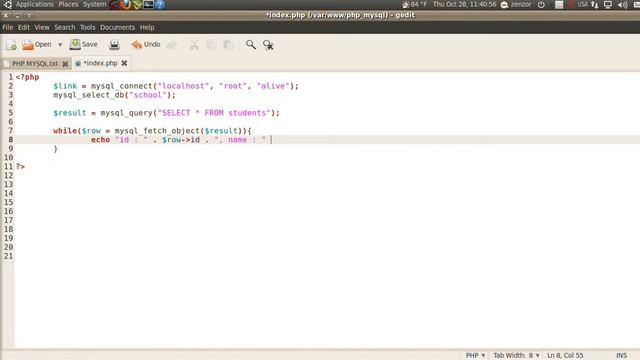Click line number 21 in the gutter

[8, 256]
